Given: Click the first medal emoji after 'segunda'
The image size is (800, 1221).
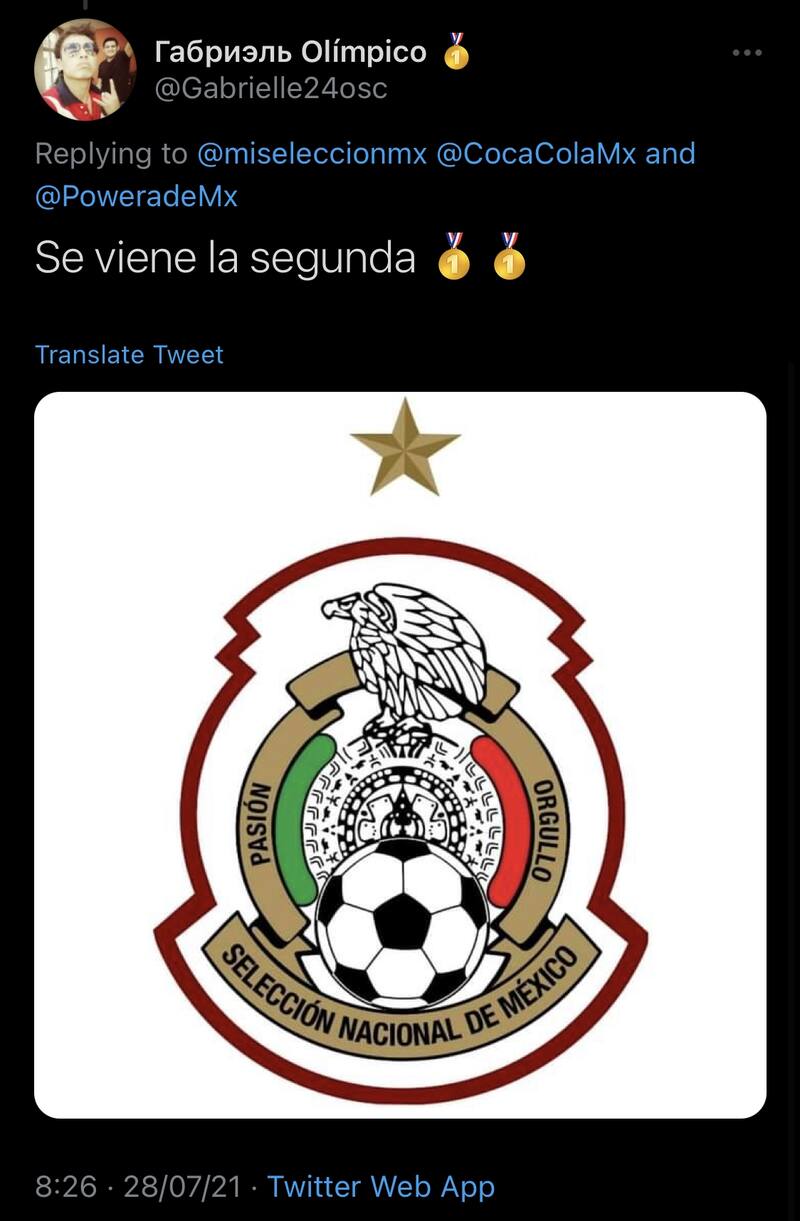Looking at the screenshot, I should click(x=453, y=259).
